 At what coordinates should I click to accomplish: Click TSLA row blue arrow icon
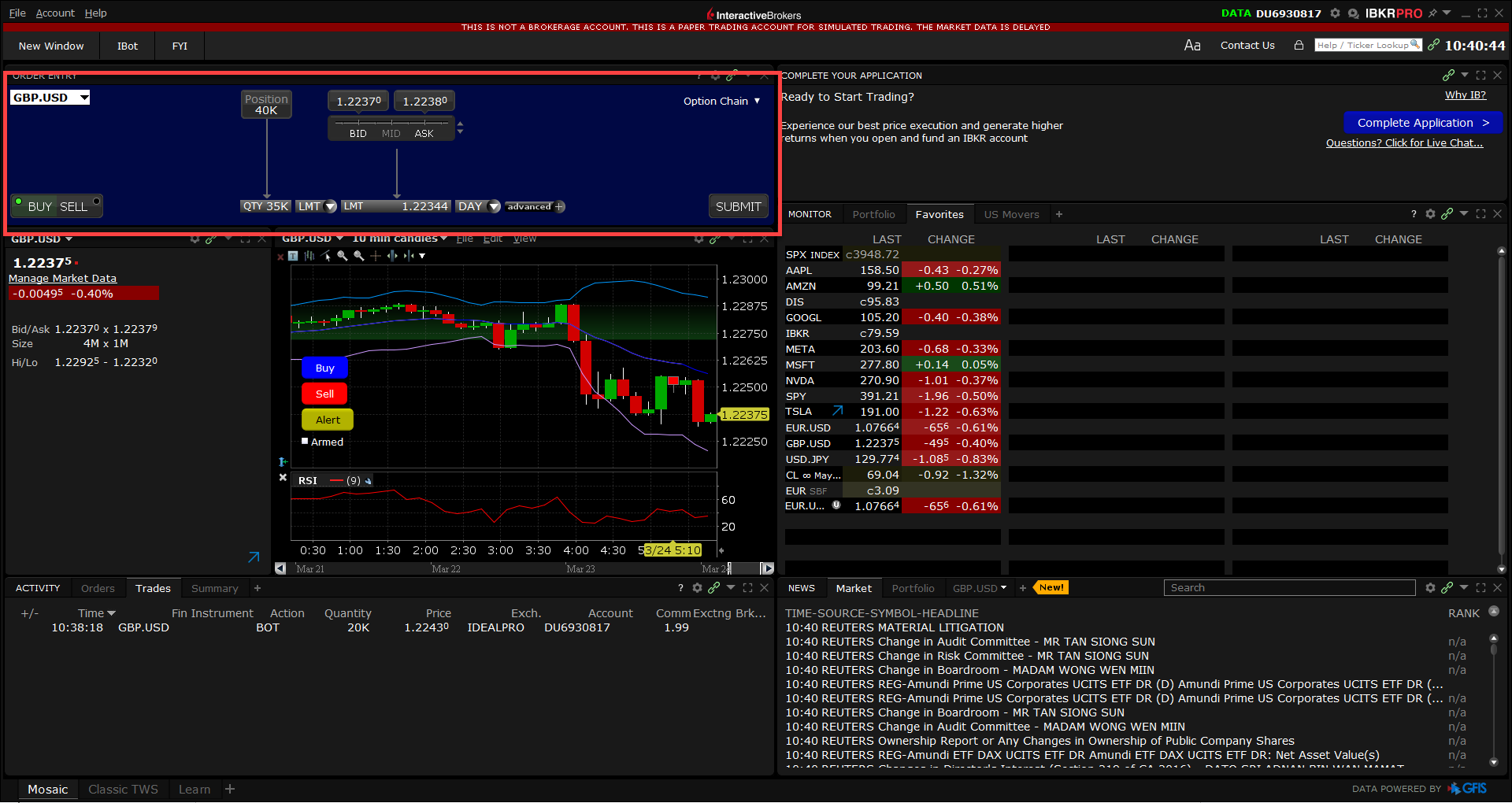point(838,411)
